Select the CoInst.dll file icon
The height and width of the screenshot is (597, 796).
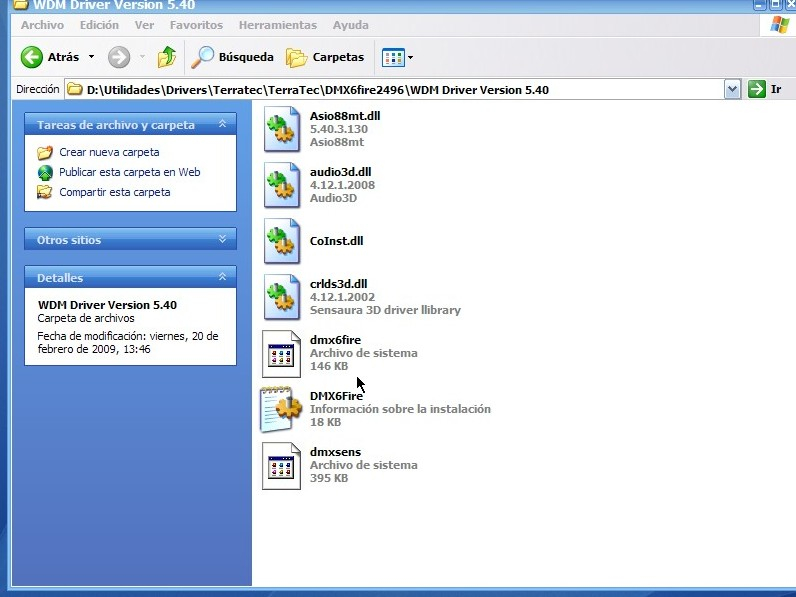click(281, 241)
